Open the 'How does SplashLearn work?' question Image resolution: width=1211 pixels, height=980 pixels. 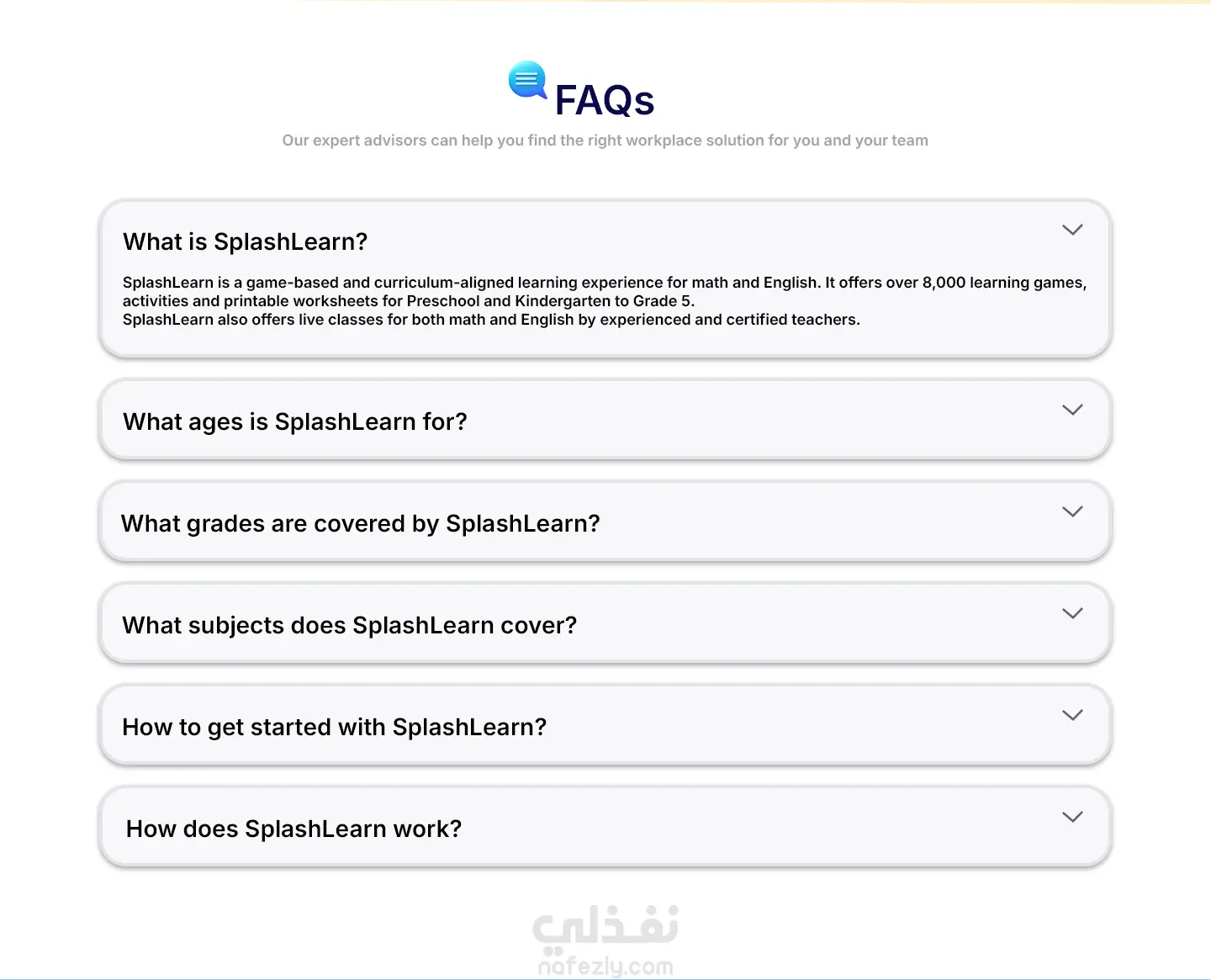tap(293, 829)
